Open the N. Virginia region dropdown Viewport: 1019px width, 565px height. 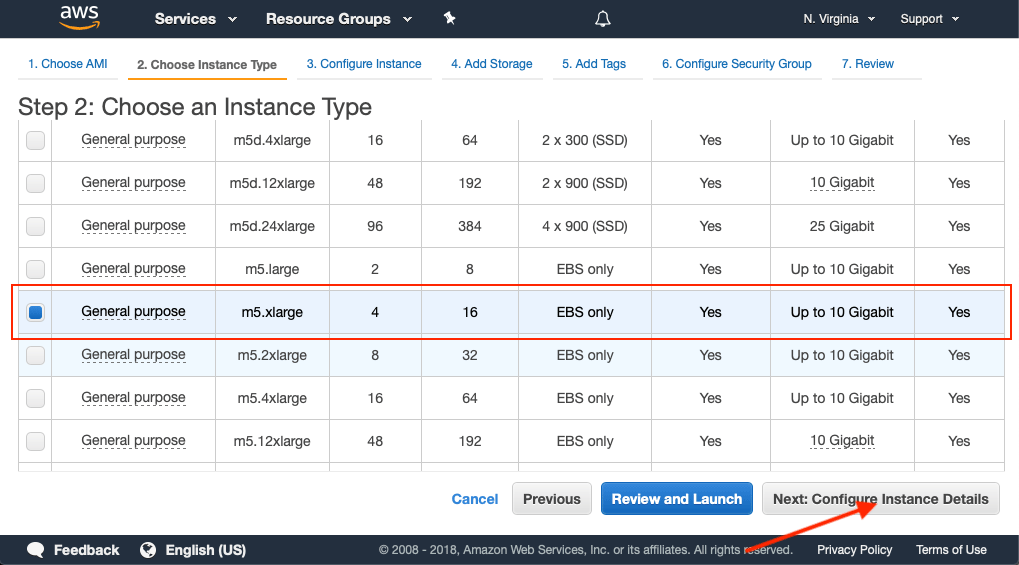[839, 19]
